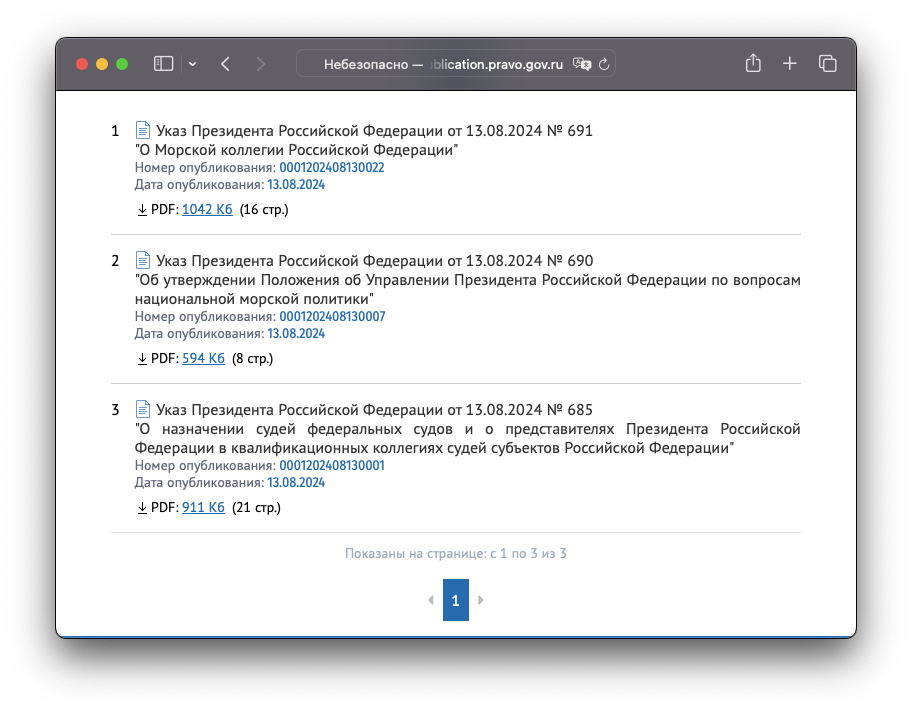This screenshot has height=712, width=912.
Task: Toggle the Safari sidebar button
Action: point(163,64)
